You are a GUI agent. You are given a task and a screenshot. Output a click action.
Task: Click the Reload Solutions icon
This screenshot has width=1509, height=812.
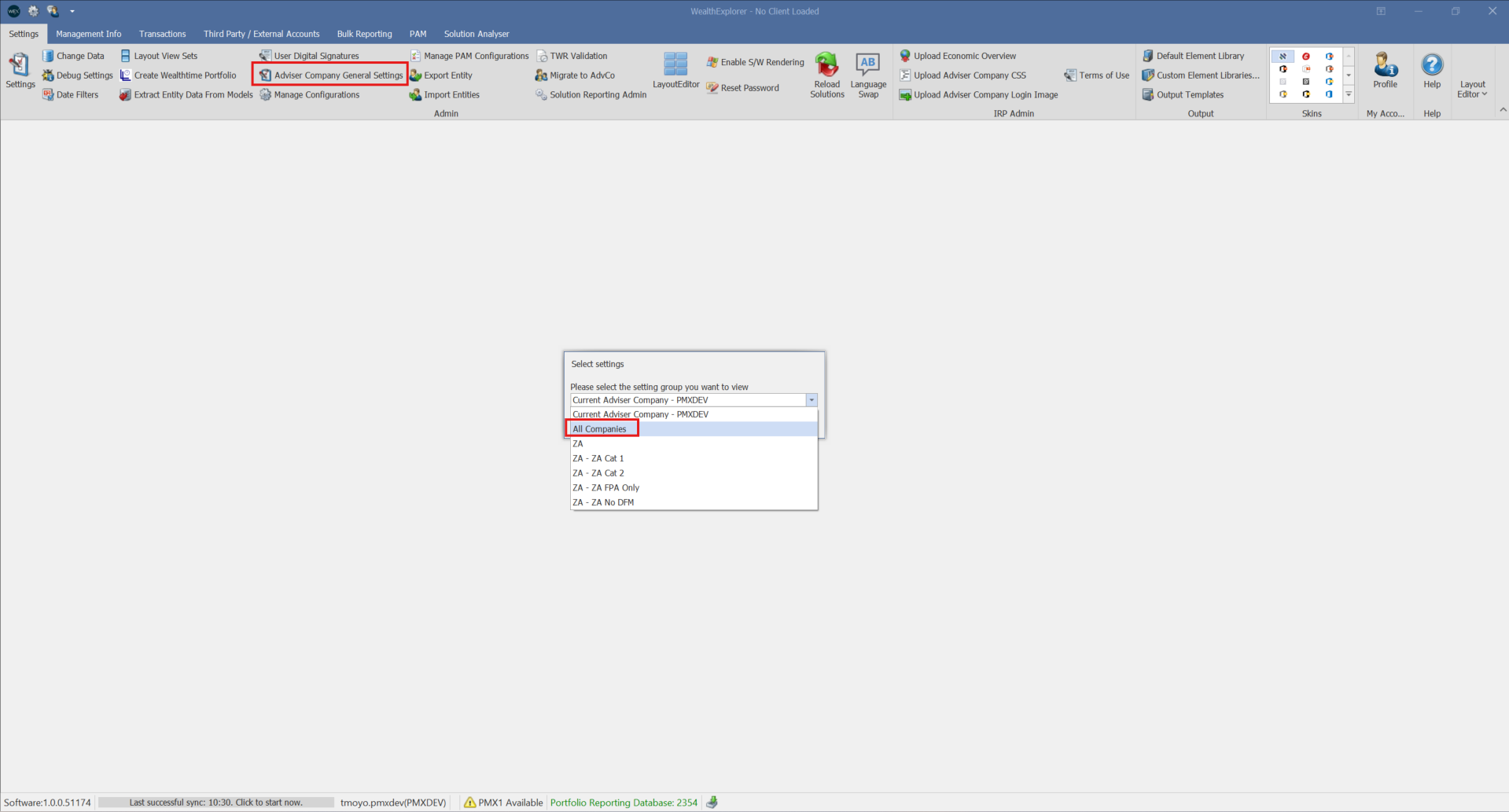tap(826, 64)
